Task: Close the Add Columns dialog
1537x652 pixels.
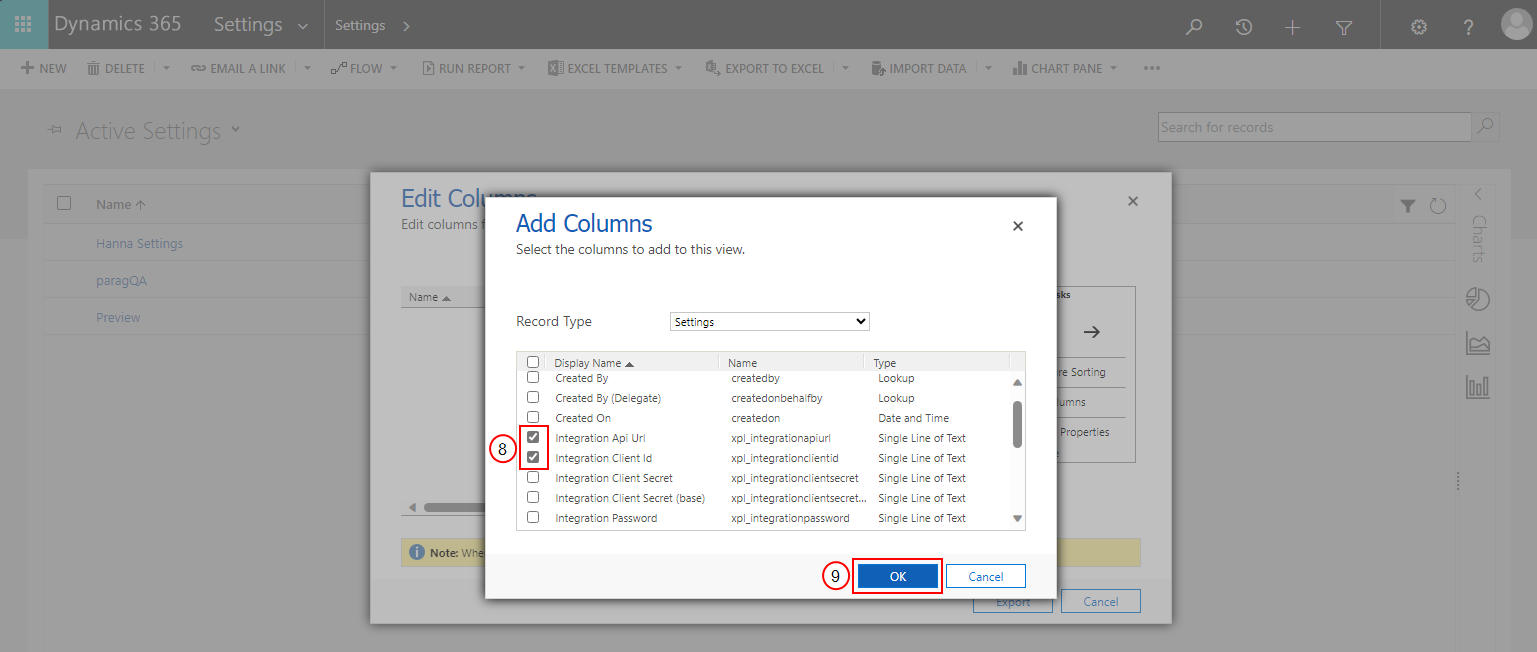Action: (x=1018, y=226)
